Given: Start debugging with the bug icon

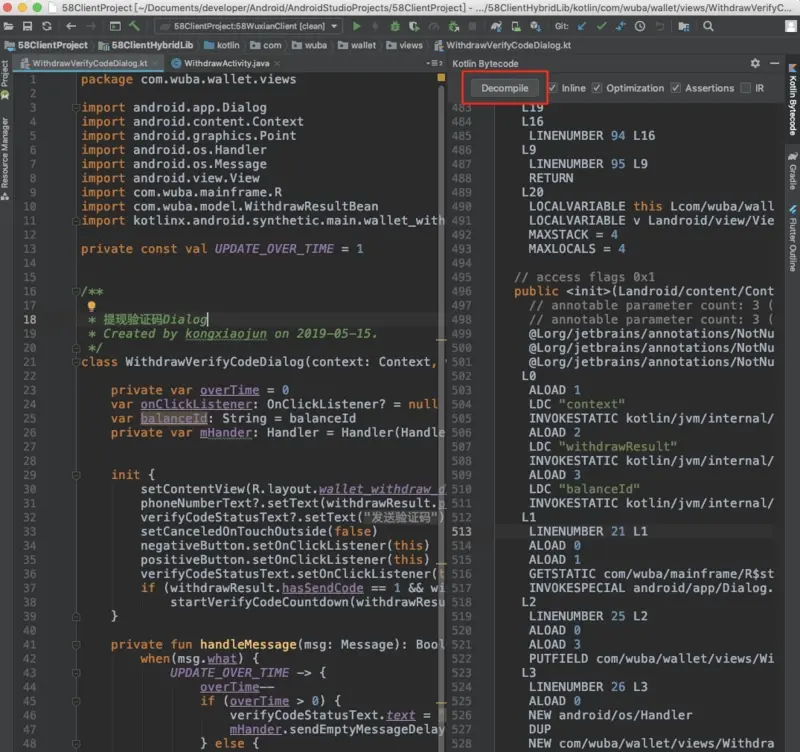Looking at the screenshot, I should pyautogui.click(x=395, y=26).
